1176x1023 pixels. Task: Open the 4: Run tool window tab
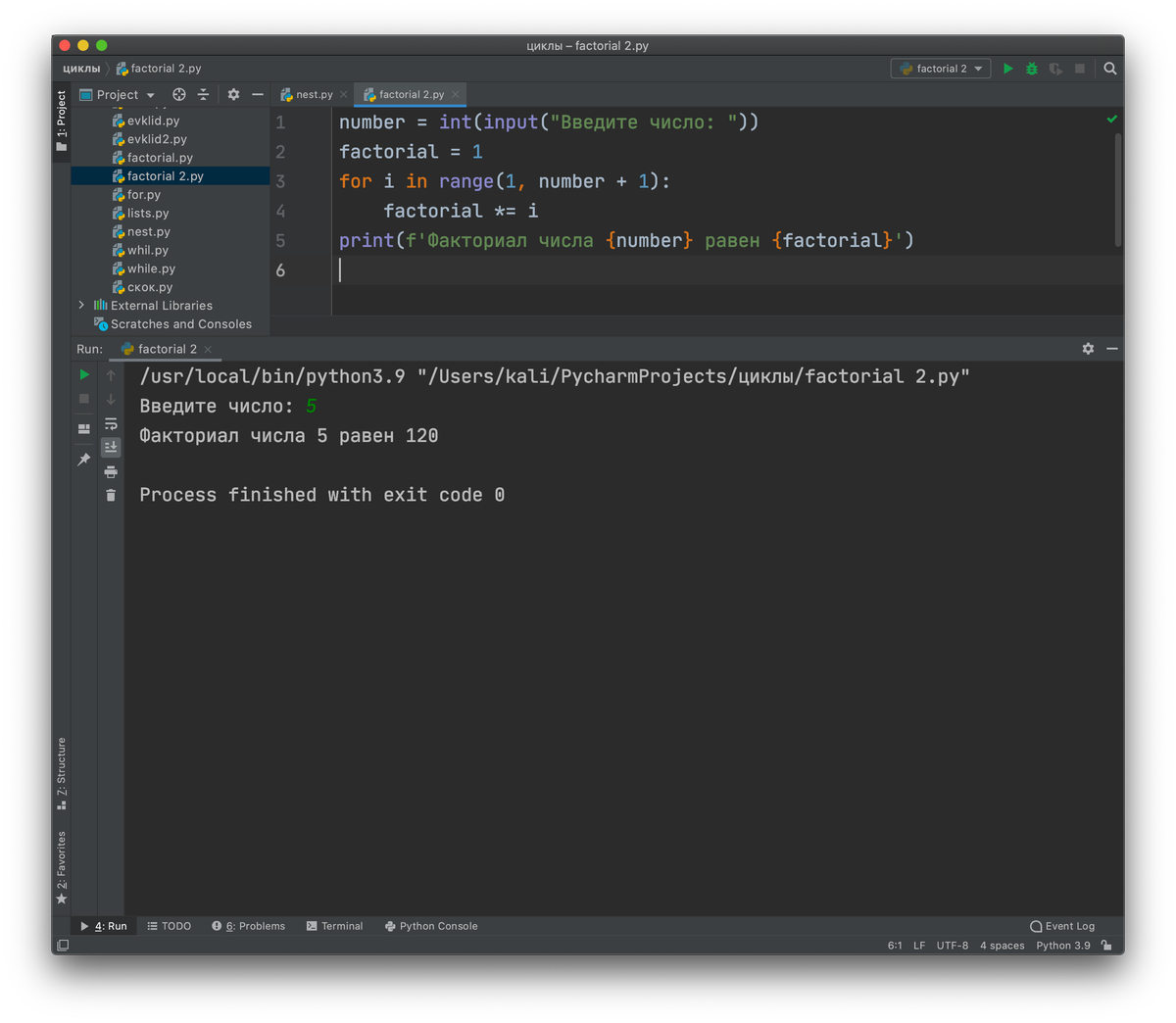click(104, 926)
